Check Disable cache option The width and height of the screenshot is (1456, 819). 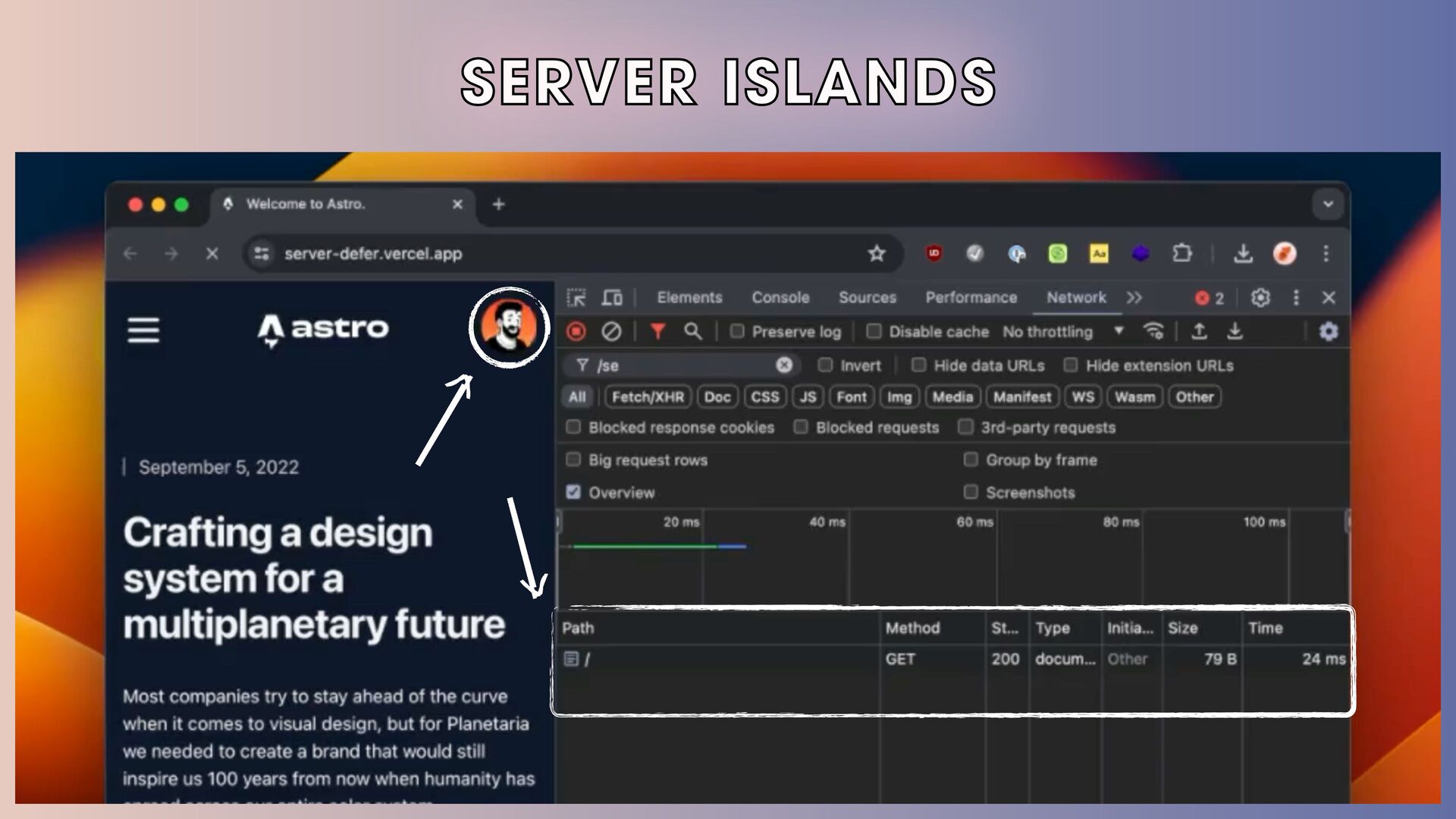(874, 331)
